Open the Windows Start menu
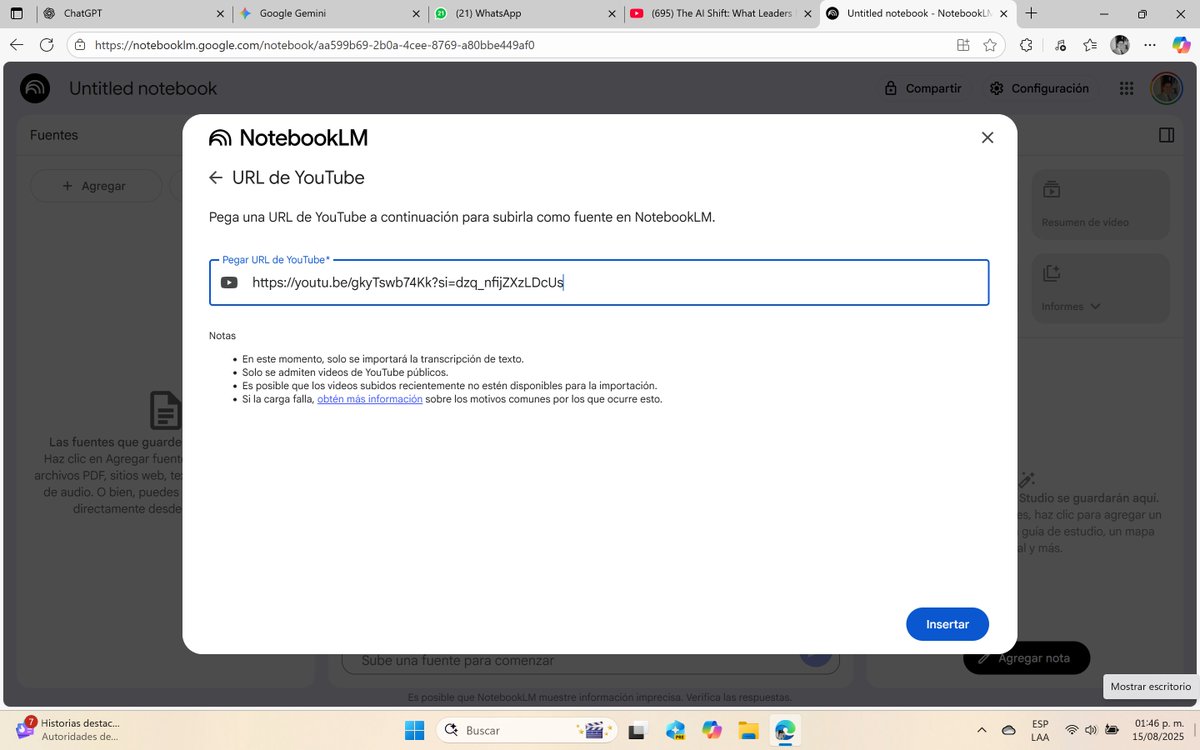Viewport: 1200px width, 750px height. pyautogui.click(x=415, y=730)
